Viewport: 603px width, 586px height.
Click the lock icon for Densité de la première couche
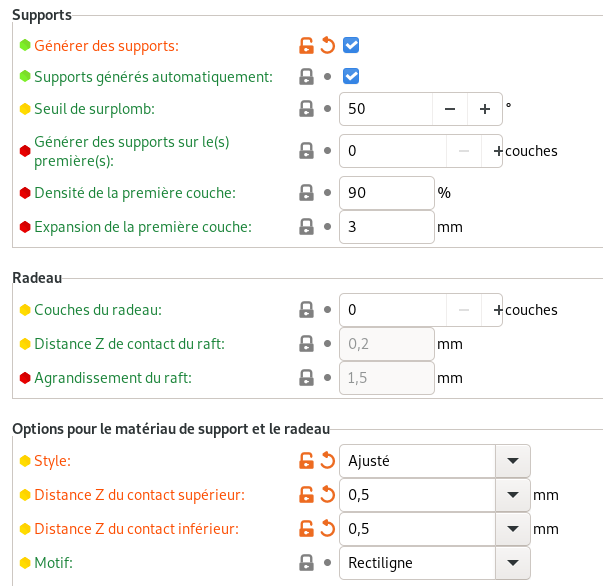306,193
